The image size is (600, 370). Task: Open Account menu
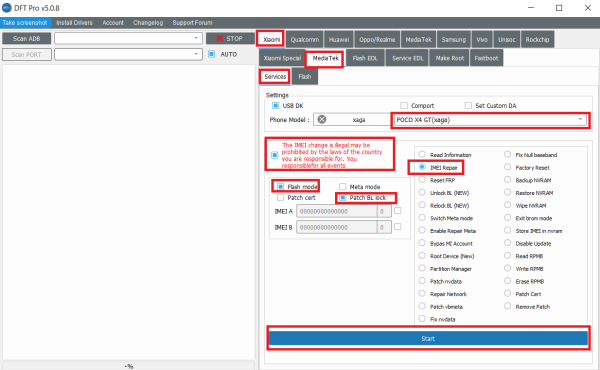pos(113,23)
